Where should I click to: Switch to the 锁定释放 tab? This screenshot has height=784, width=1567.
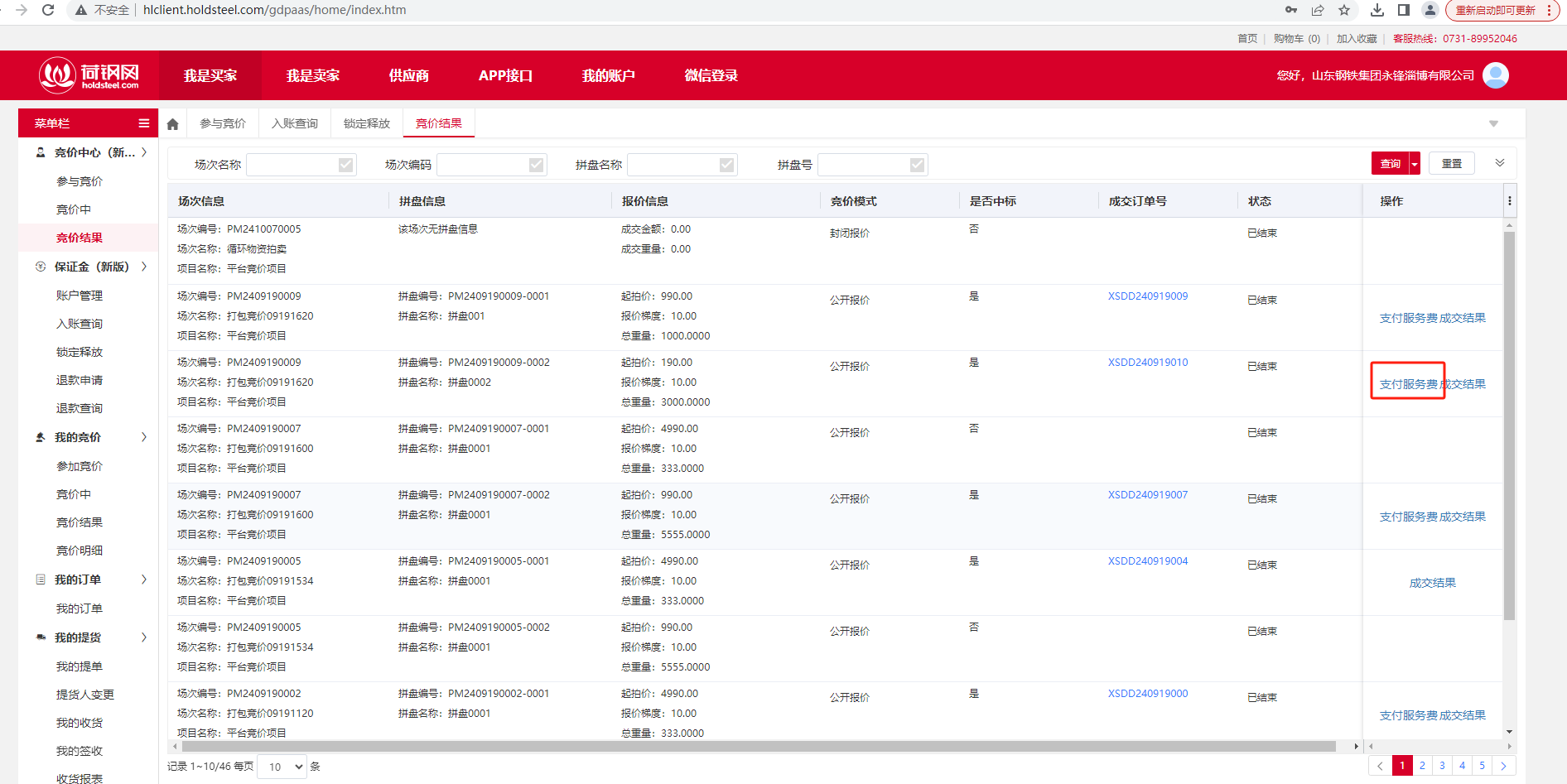click(x=367, y=123)
